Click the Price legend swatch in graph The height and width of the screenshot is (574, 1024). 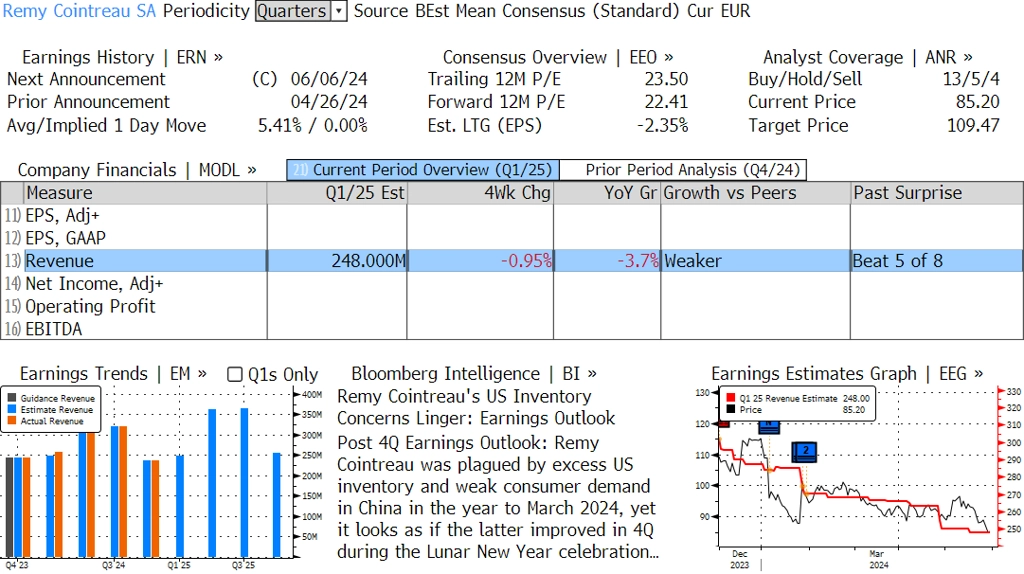click(x=730, y=409)
